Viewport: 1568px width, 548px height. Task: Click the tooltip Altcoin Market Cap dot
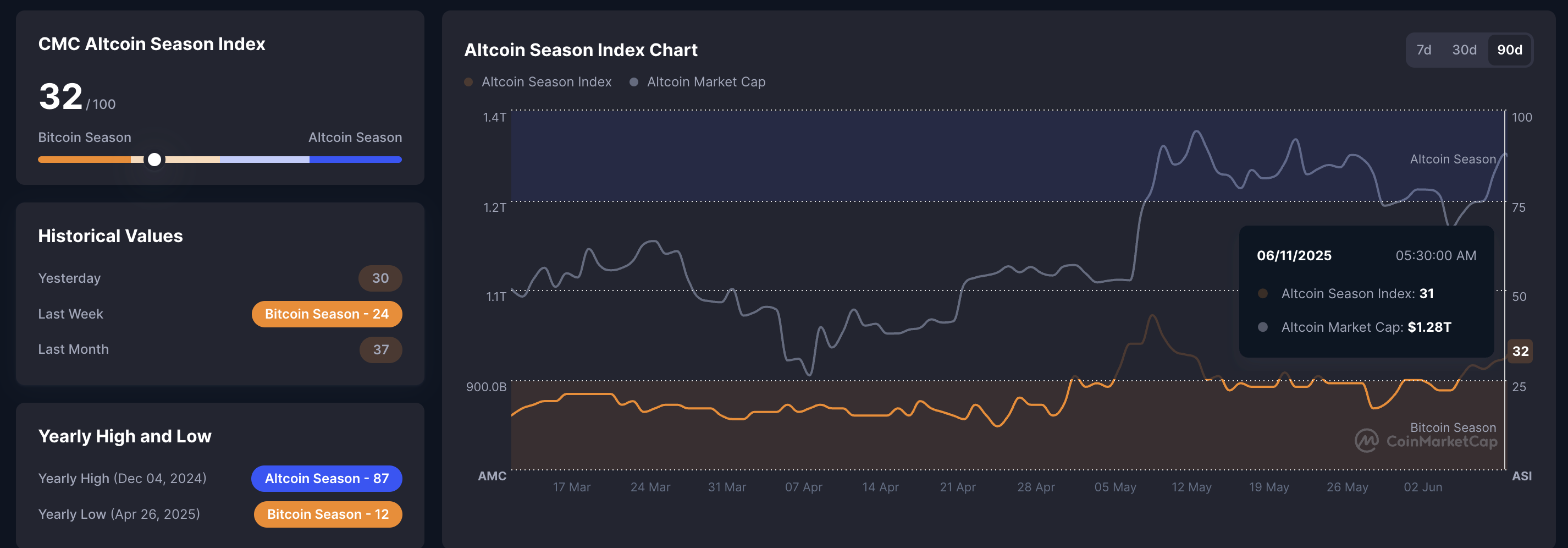coord(1262,327)
